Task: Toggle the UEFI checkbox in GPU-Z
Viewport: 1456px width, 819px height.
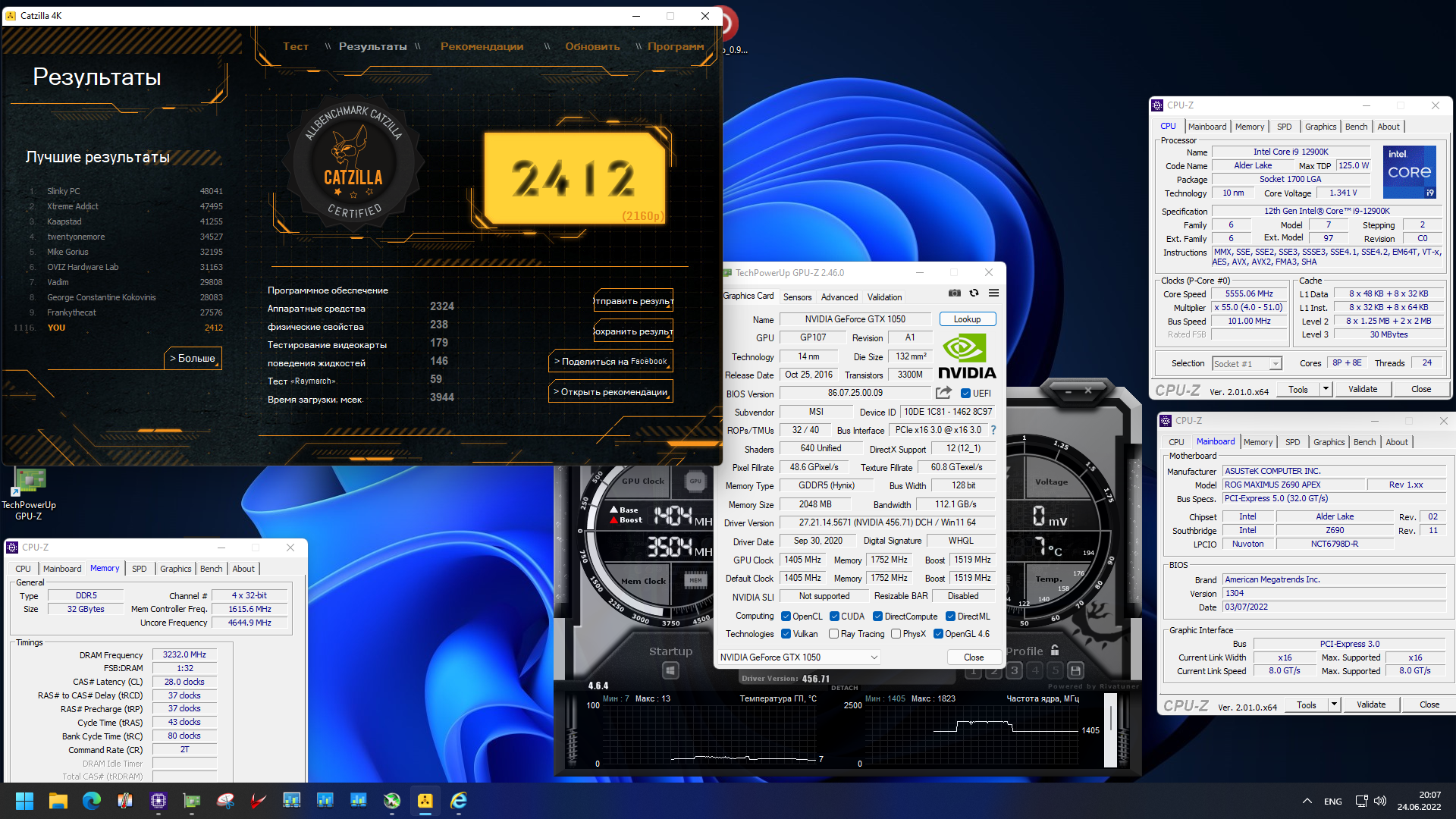Action: [x=965, y=394]
